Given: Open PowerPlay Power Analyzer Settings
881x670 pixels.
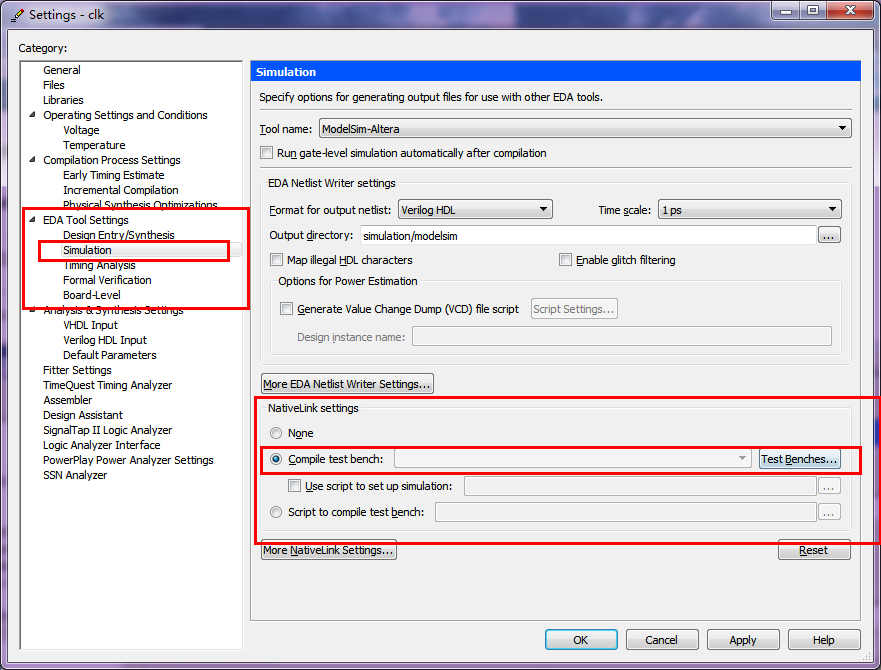Looking at the screenshot, I should click(129, 460).
